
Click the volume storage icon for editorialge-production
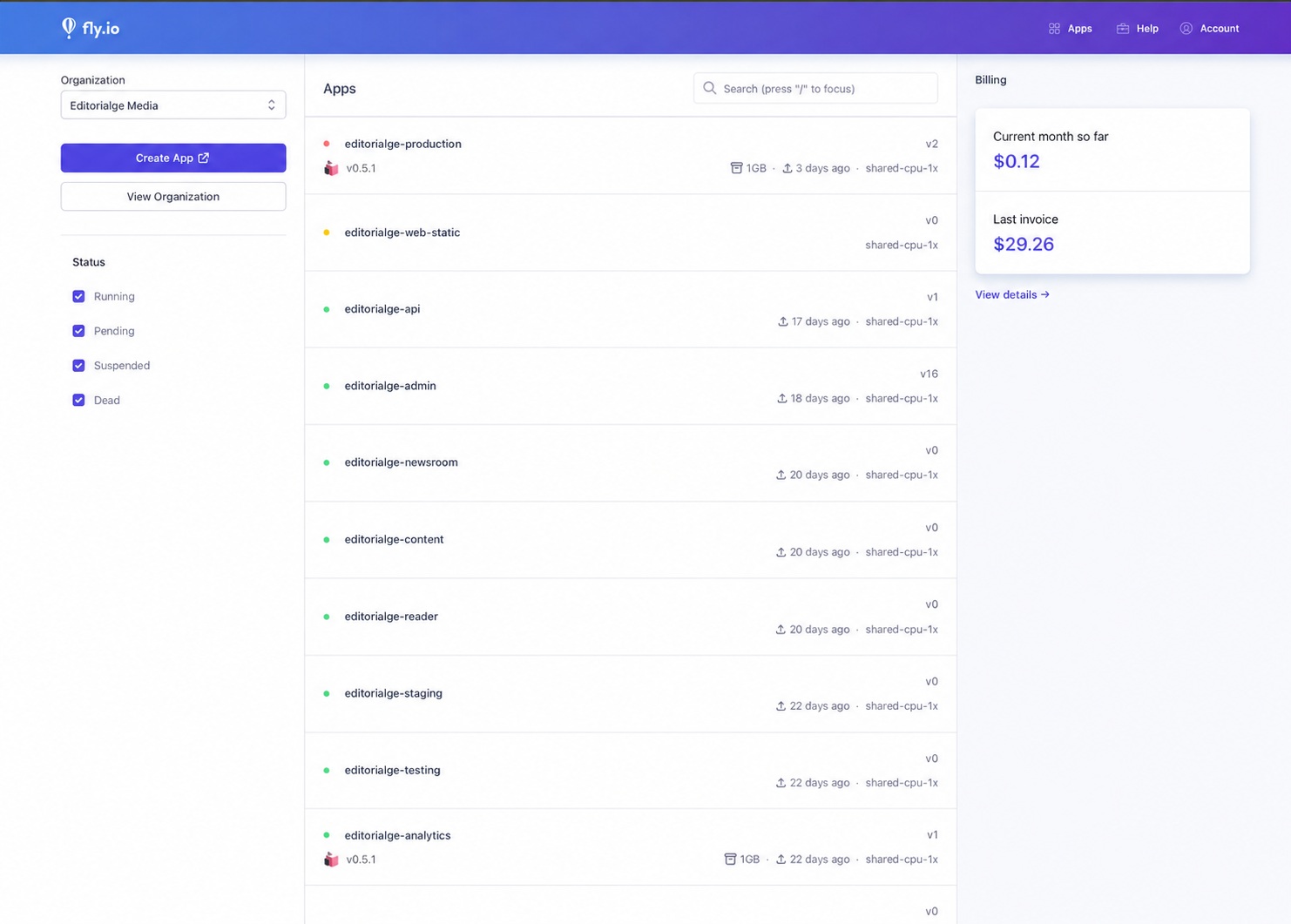(x=736, y=168)
